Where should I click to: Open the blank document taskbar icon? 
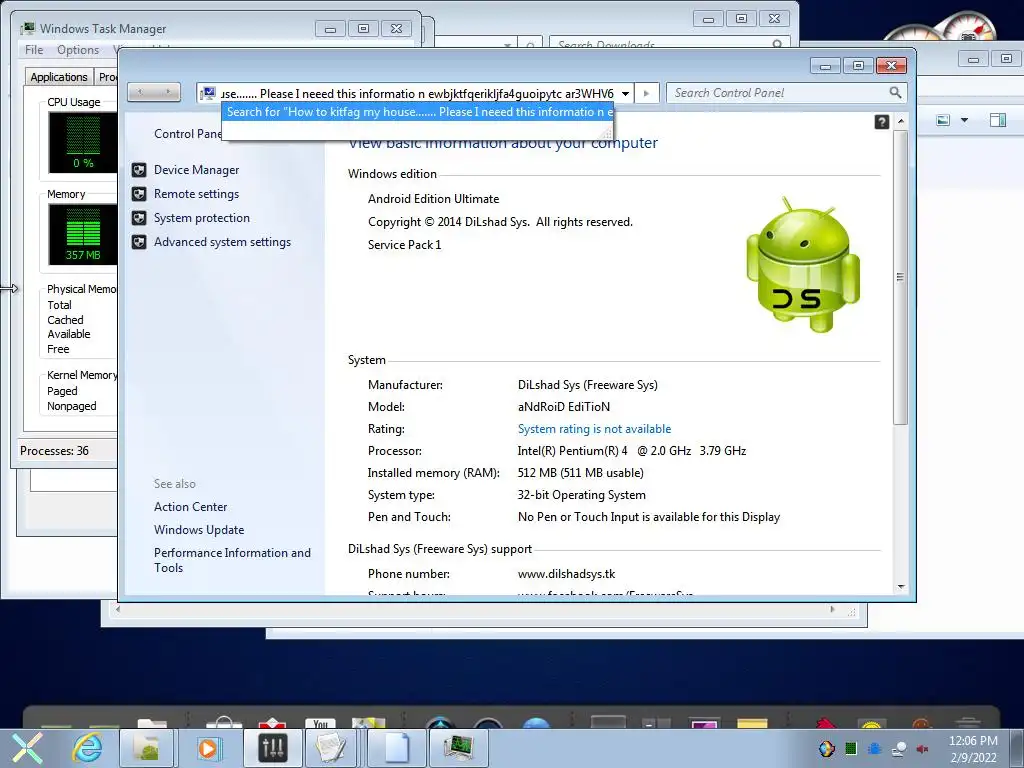pyautogui.click(x=396, y=748)
